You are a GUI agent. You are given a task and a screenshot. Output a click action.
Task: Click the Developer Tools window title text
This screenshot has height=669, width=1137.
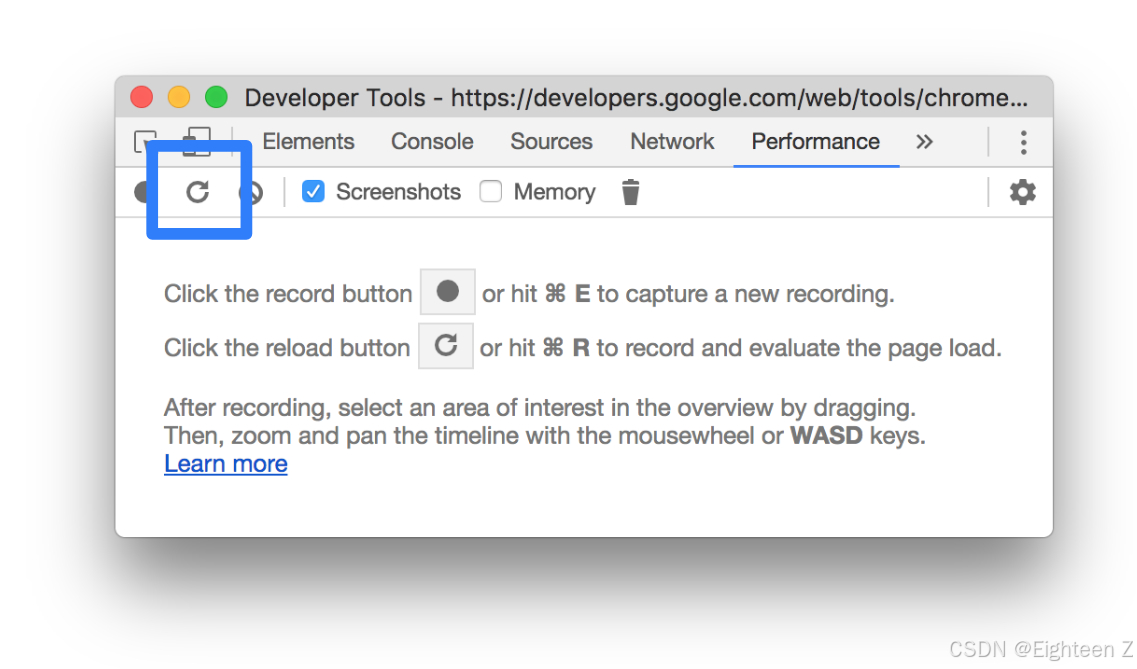636,98
